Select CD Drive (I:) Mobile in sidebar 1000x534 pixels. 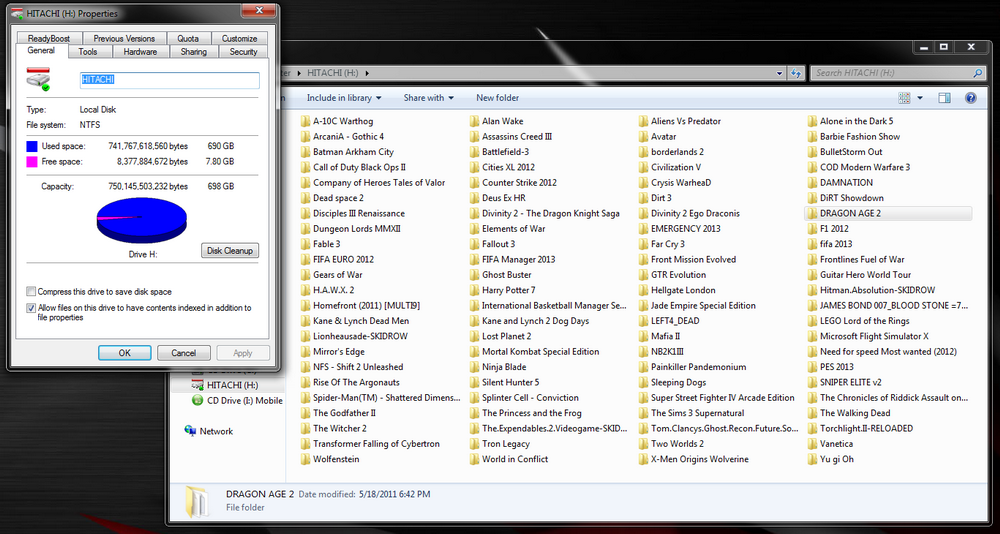tap(237, 401)
